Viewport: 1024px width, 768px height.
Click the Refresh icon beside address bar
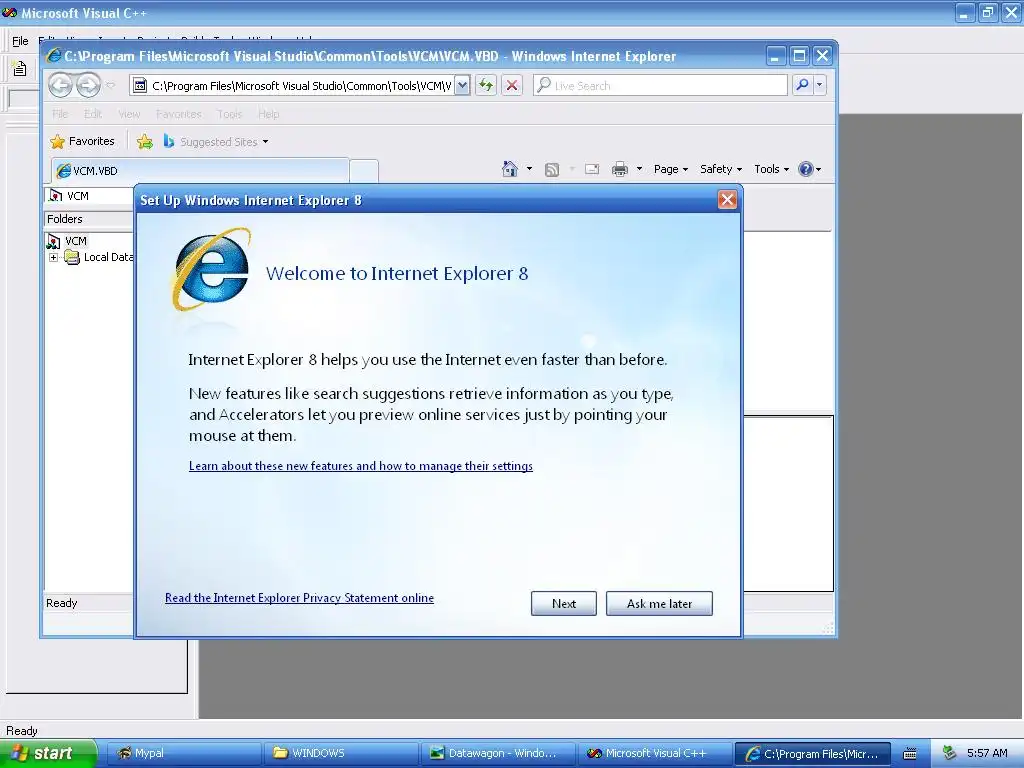pyautogui.click(x=486, y=85)
